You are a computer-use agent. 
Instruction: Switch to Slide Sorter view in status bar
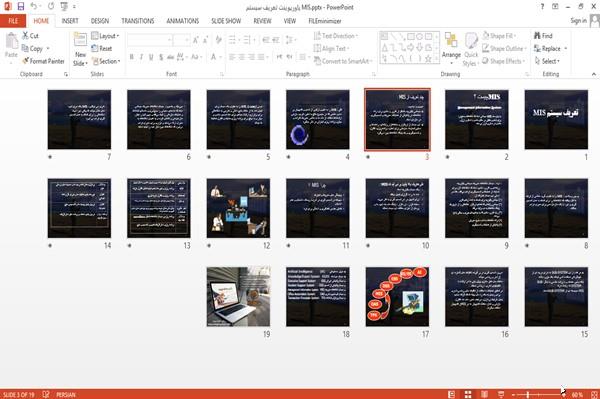tap(468, 394)
